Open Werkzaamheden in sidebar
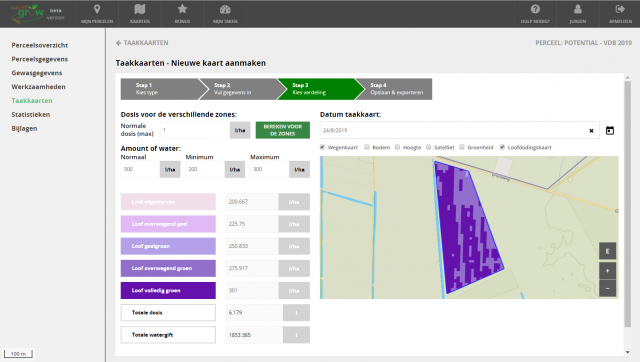640x362 pixels. (x=38, y=87)
